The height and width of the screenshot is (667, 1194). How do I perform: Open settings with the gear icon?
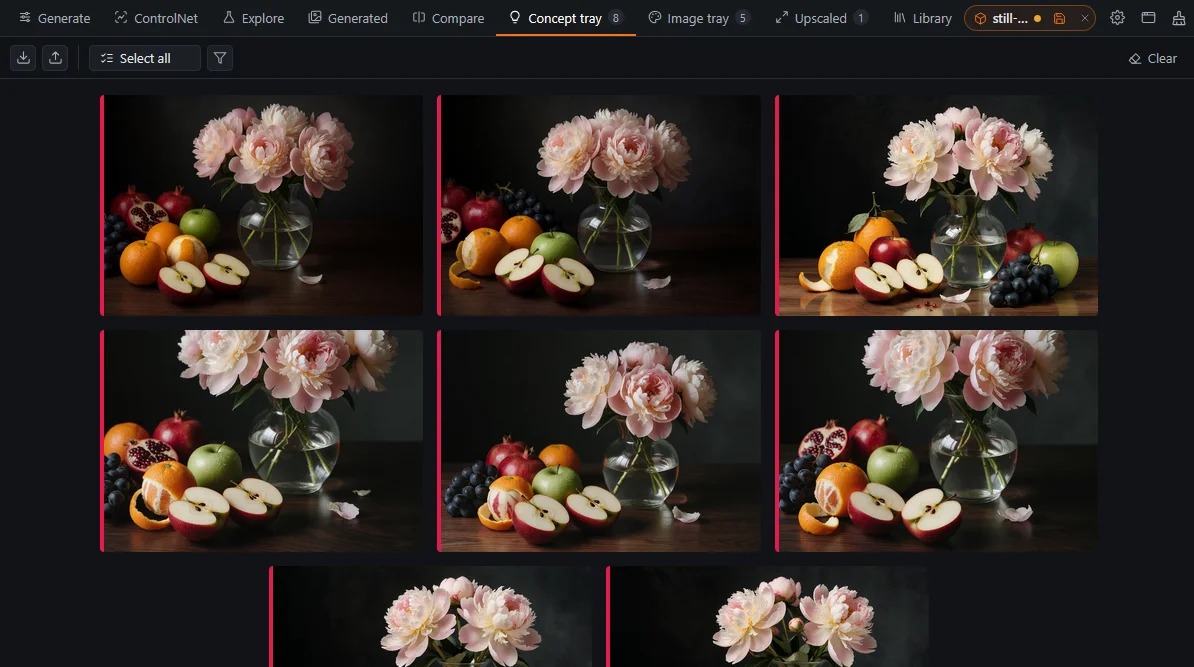point(1117,18)
